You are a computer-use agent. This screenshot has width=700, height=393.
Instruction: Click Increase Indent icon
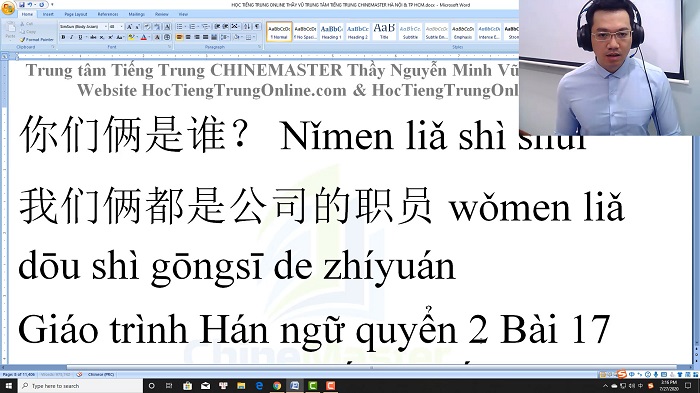coord(225,27)
